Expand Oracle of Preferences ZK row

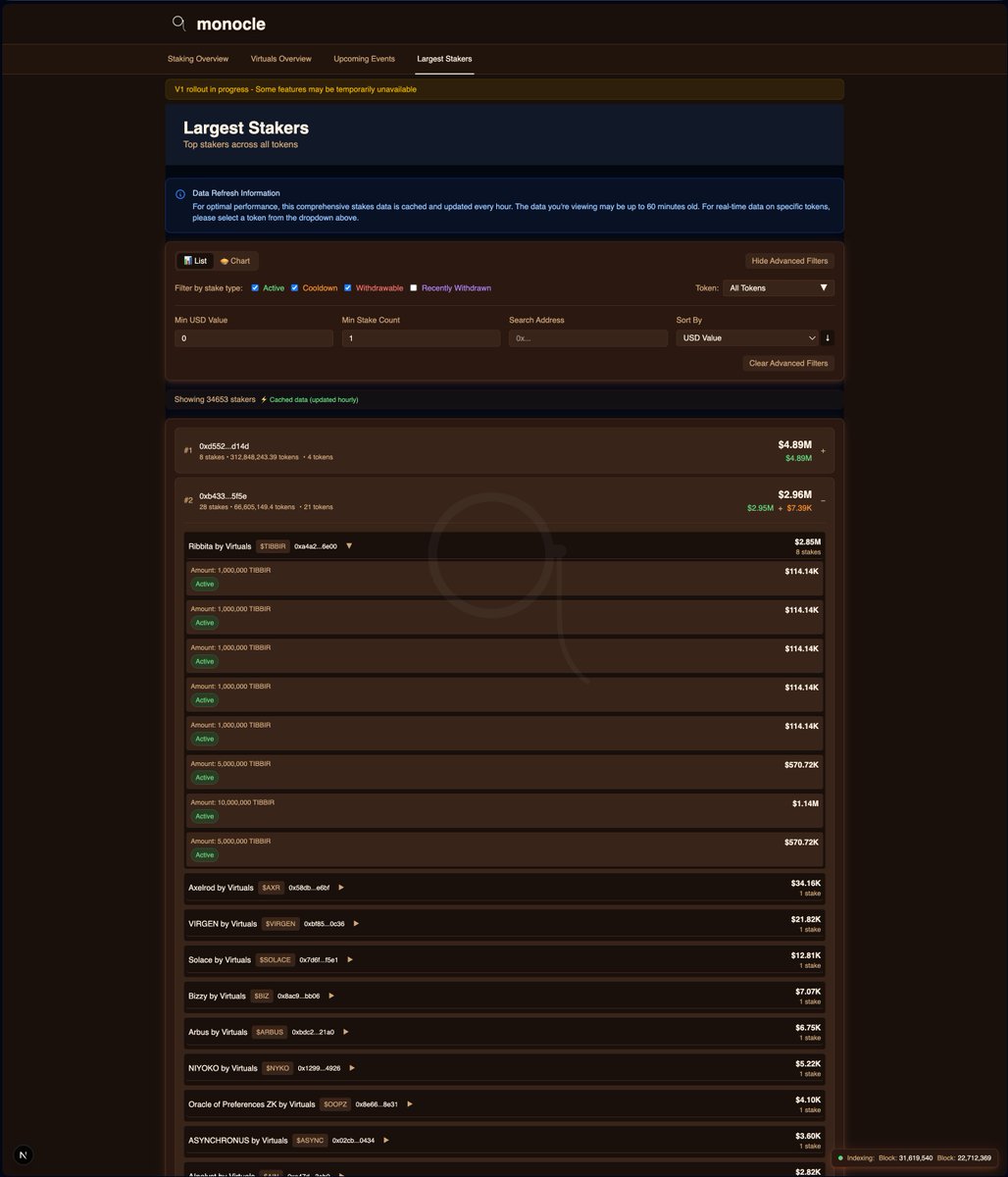(410, 1104)
